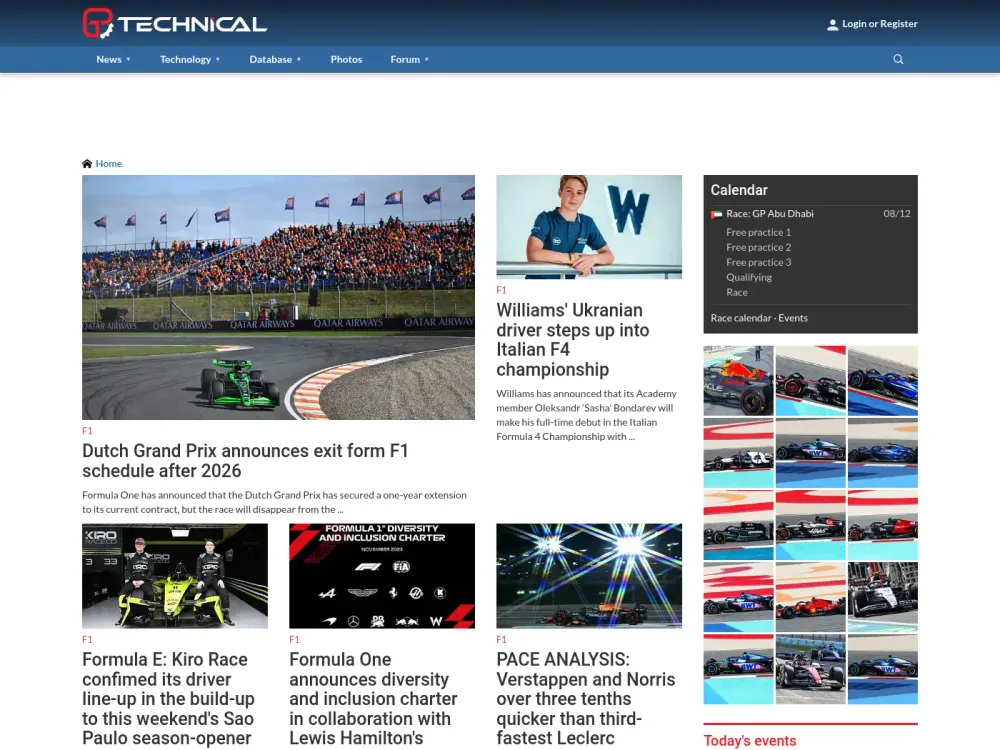Expand the Technology dropdown menu
1000x750 pixels.
[189, 59]
